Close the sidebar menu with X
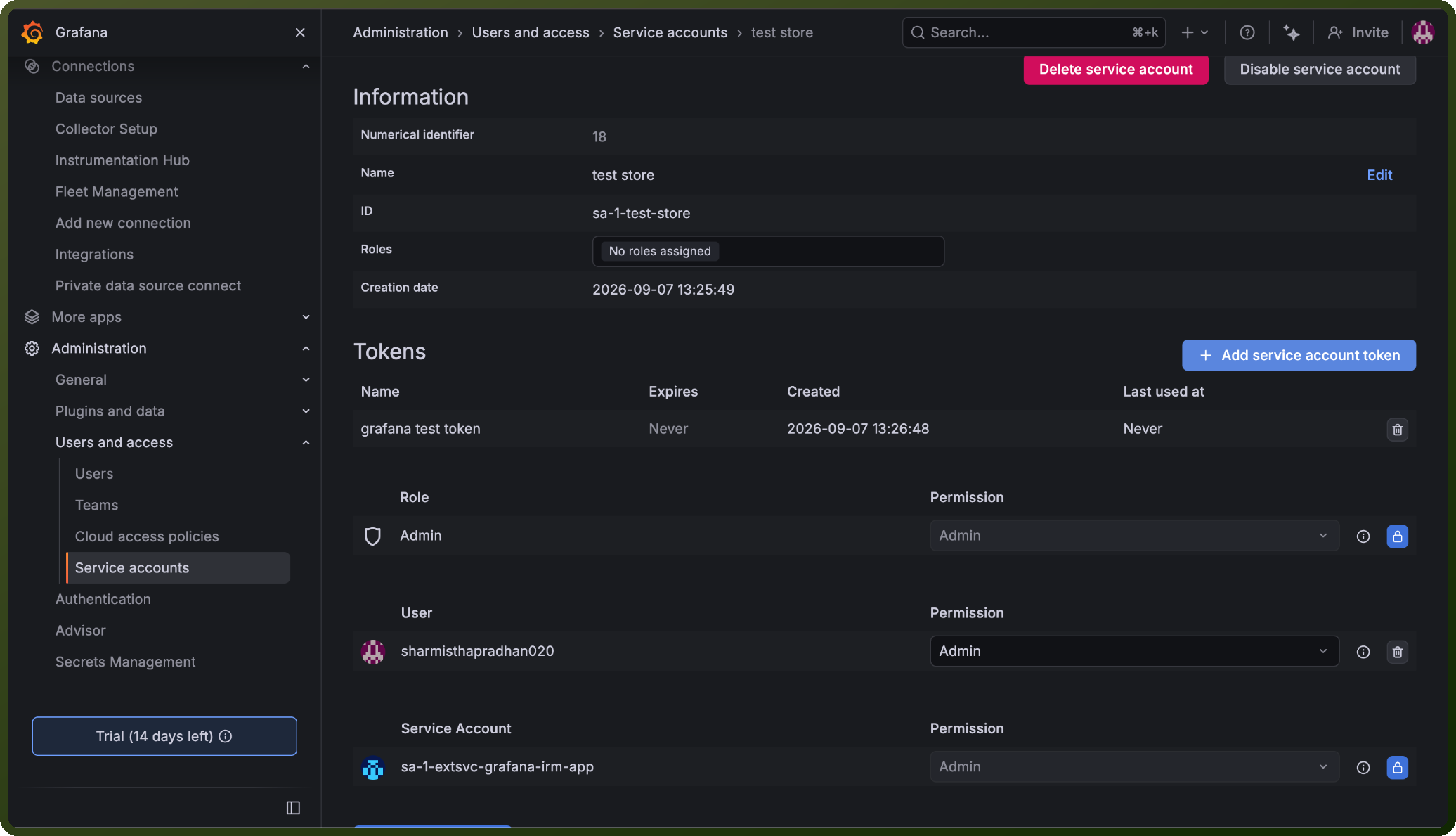The width and height of the screenshot is (1456, 836). pos(300,32)
